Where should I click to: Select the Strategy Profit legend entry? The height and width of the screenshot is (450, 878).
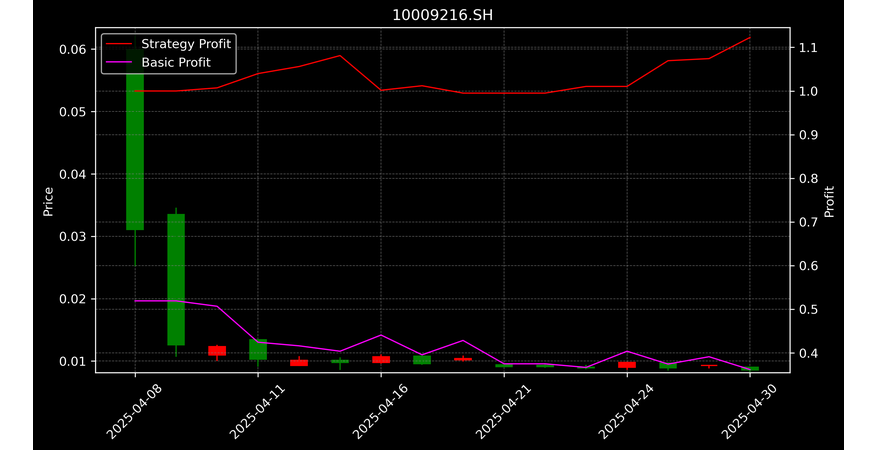point(168,44)
